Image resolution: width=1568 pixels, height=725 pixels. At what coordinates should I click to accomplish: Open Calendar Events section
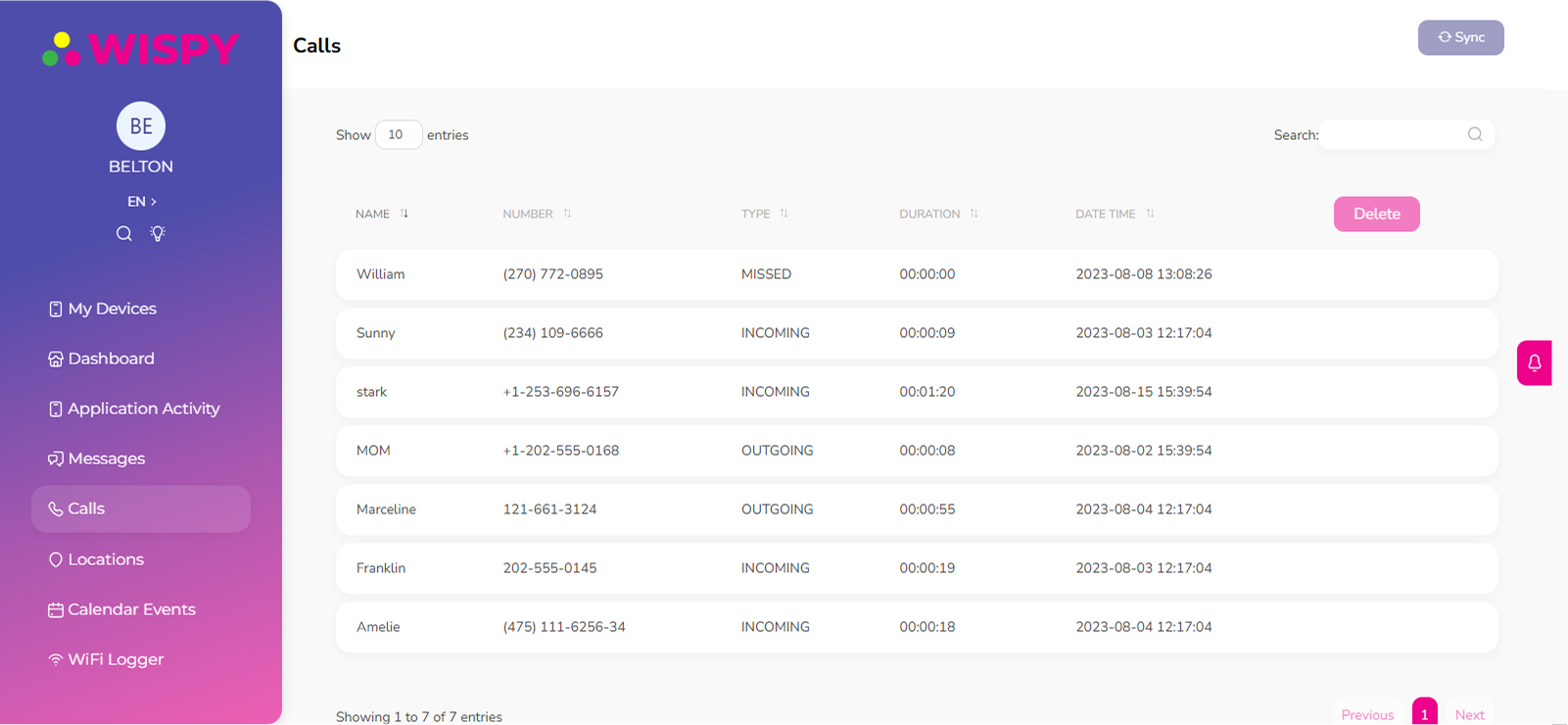tap(122, 609)
